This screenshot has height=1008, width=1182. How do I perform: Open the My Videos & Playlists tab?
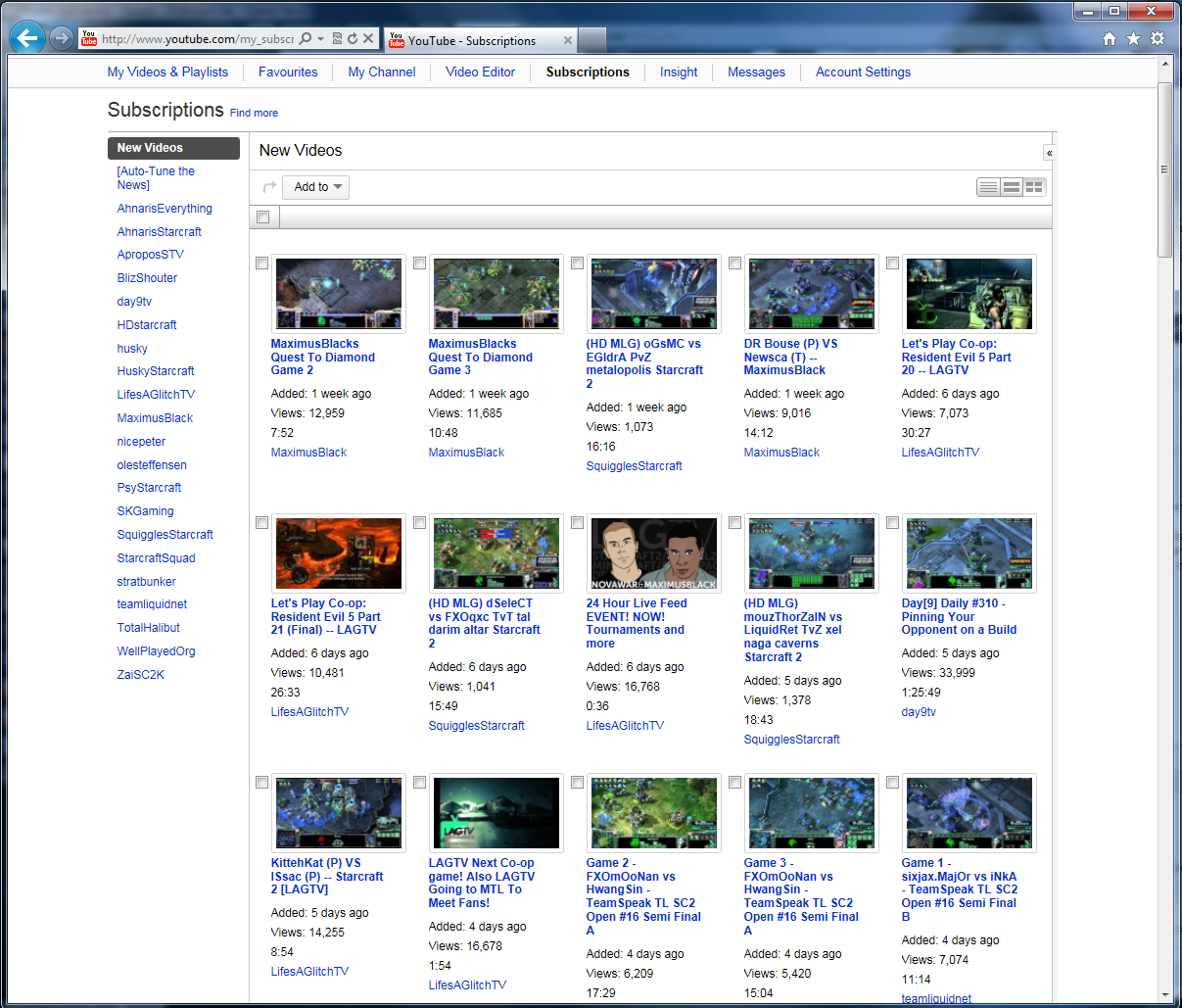(x=167, y=72)
